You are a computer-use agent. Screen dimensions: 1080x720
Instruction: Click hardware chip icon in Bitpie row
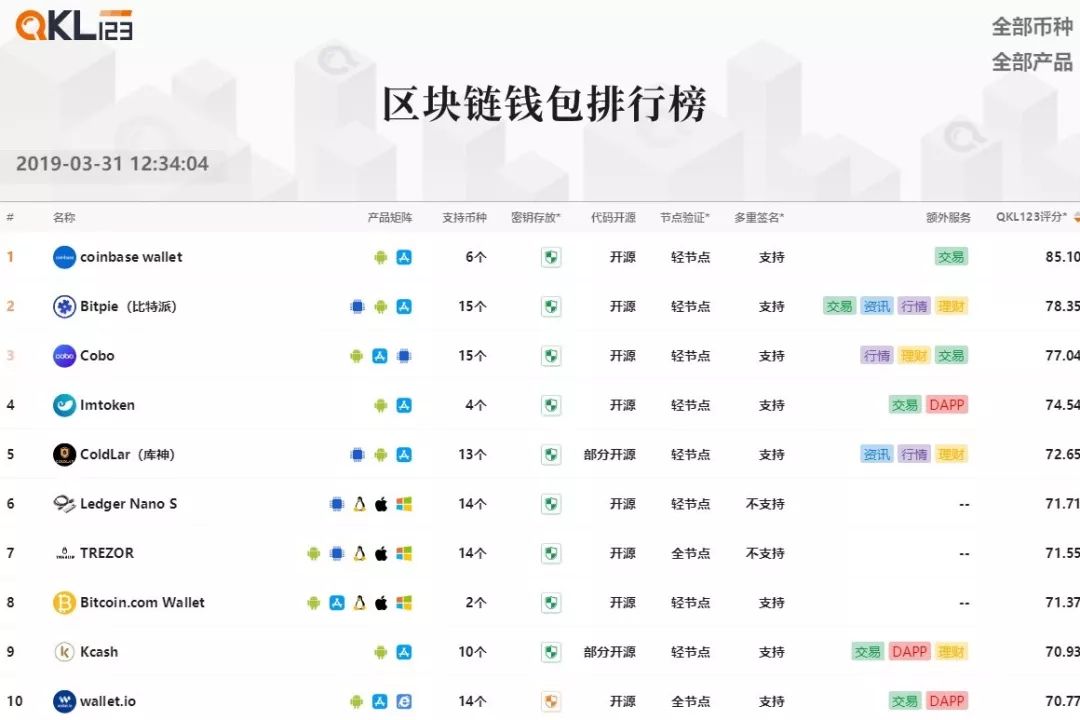click(357, 307)
